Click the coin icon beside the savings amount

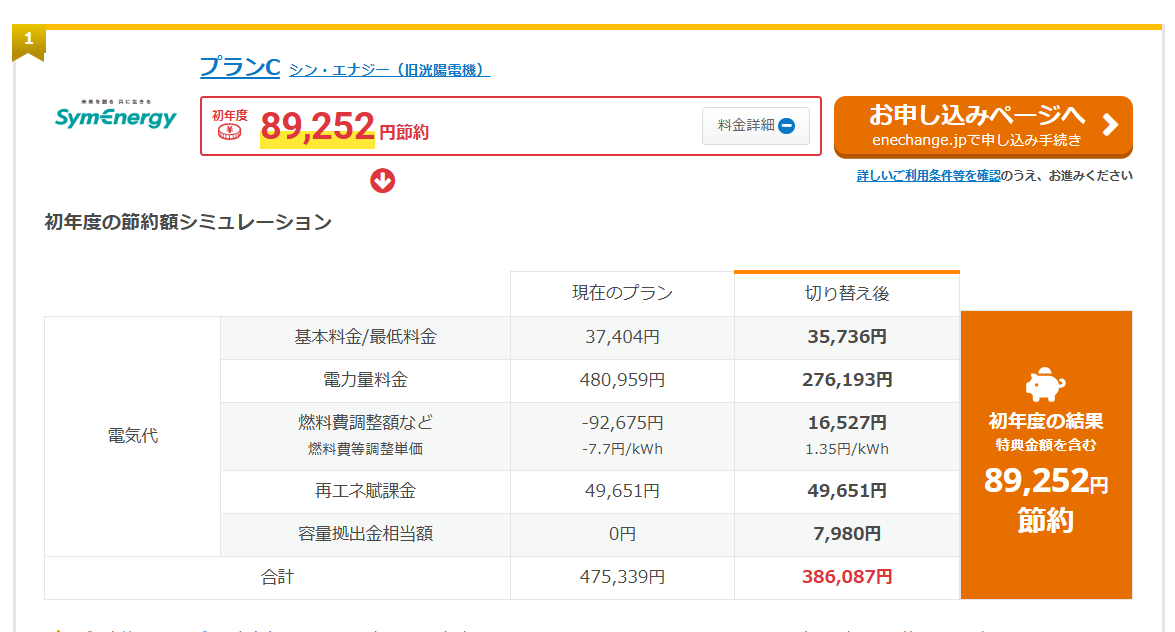click(x=228, y=130)
